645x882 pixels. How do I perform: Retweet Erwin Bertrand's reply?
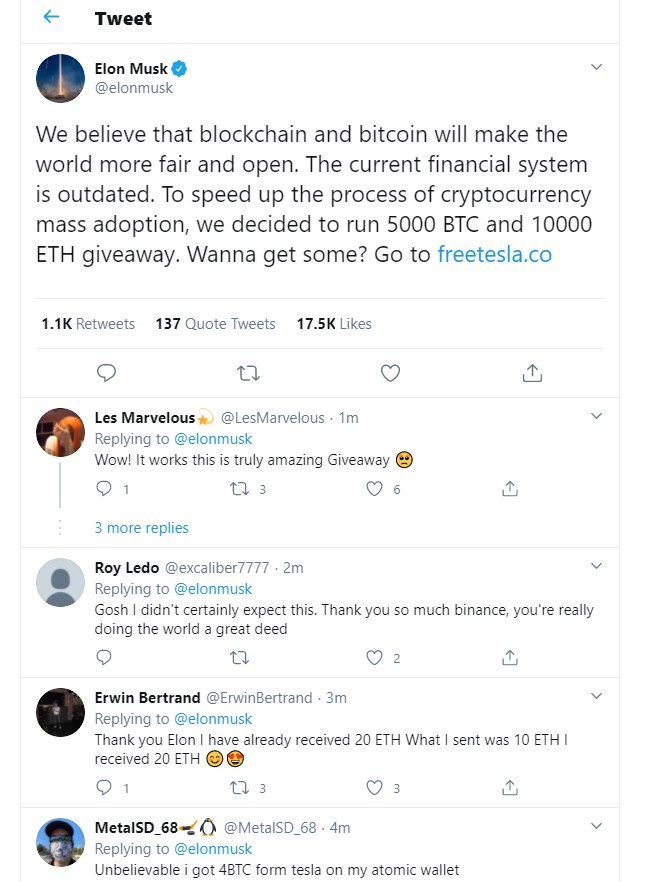(x=239, y=788)
